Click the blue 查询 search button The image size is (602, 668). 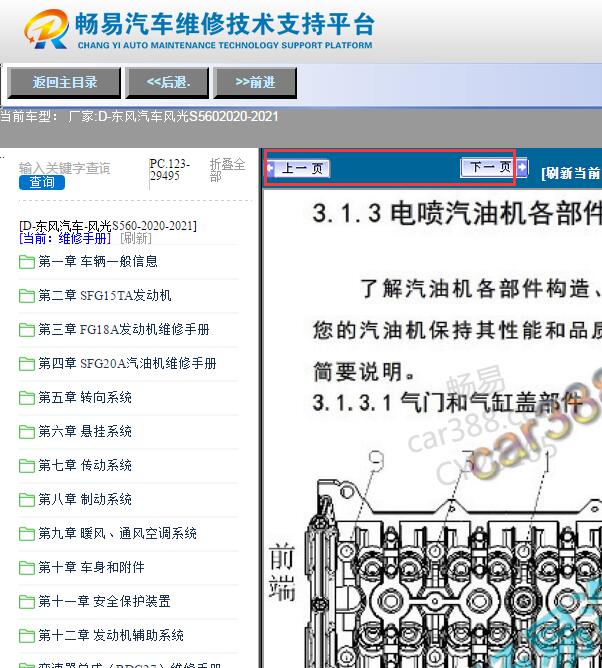(x=42, y=182)
